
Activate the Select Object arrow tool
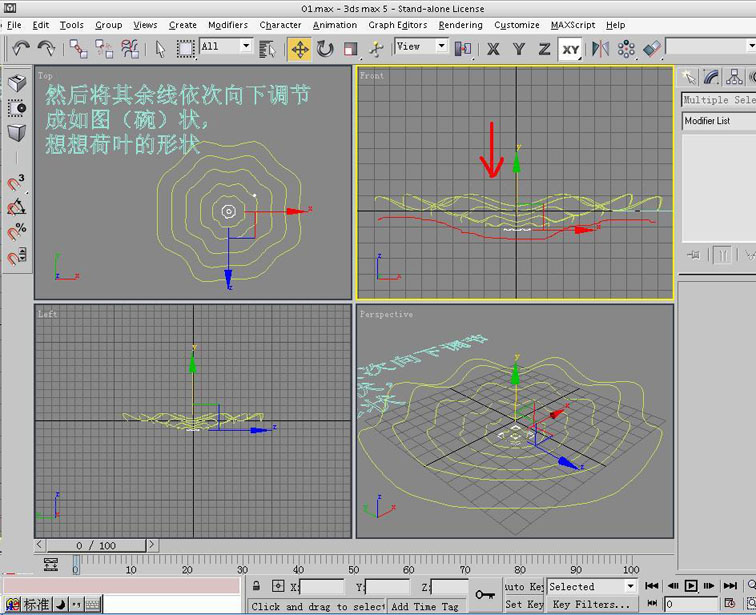(x=160, y=49)
